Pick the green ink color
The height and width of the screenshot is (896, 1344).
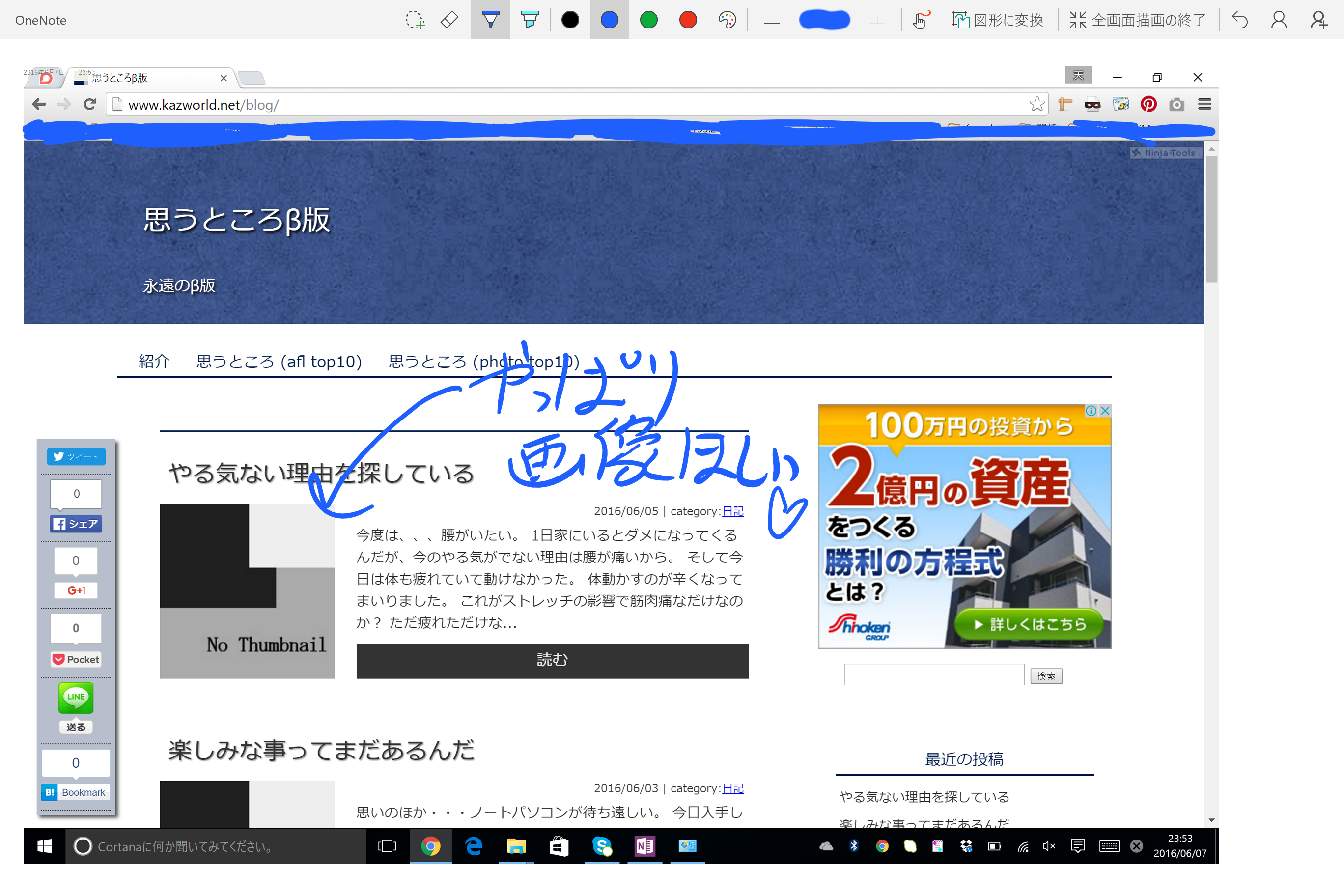[x=648, y=20]
